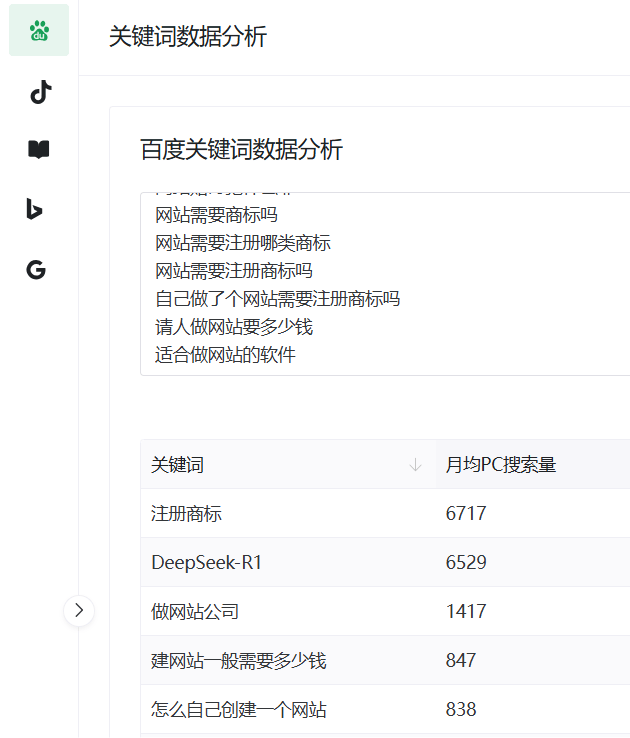Select the line 网站需要注册商标吗

[234, 271]
